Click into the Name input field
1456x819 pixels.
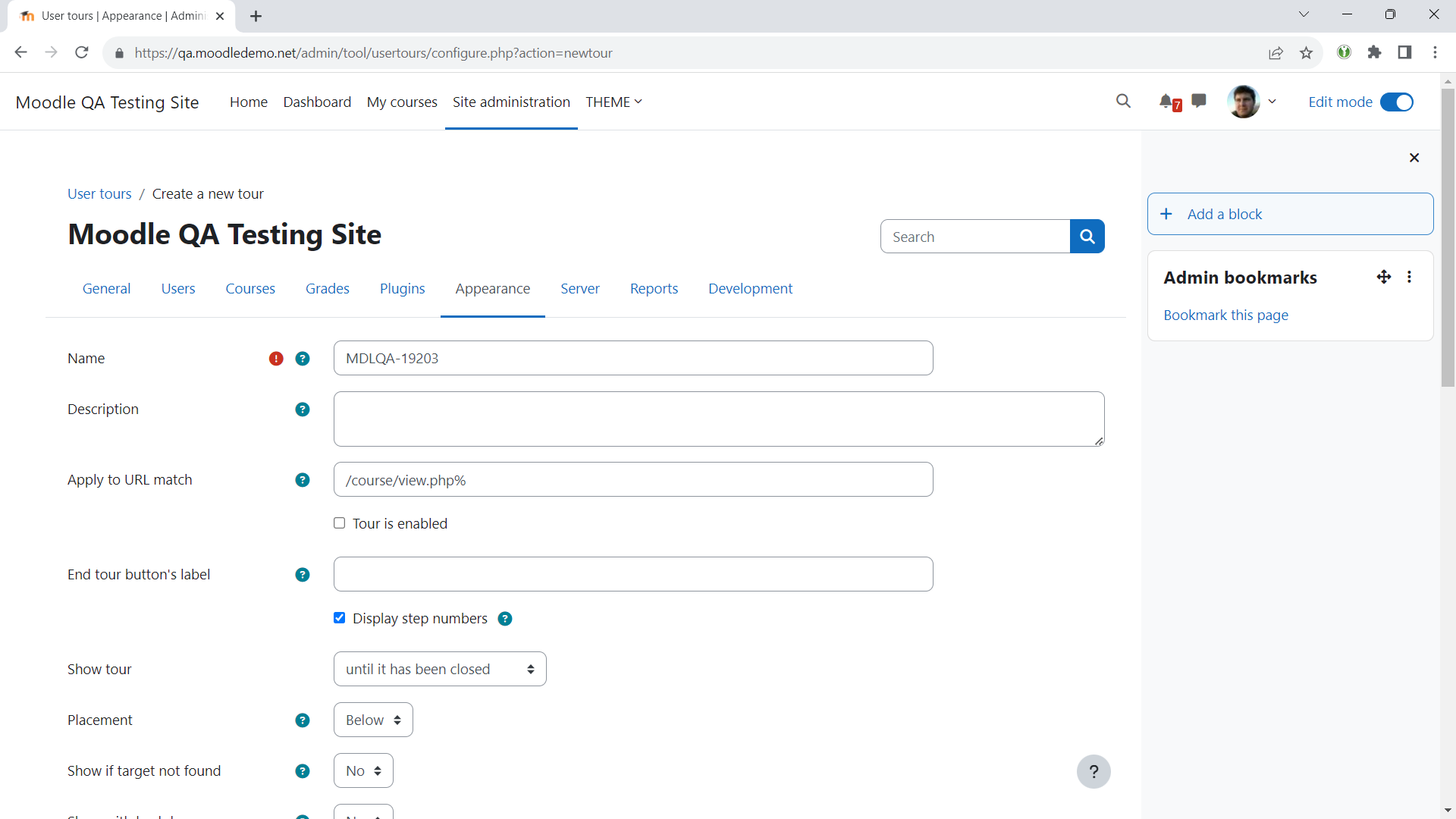[633, 358]
